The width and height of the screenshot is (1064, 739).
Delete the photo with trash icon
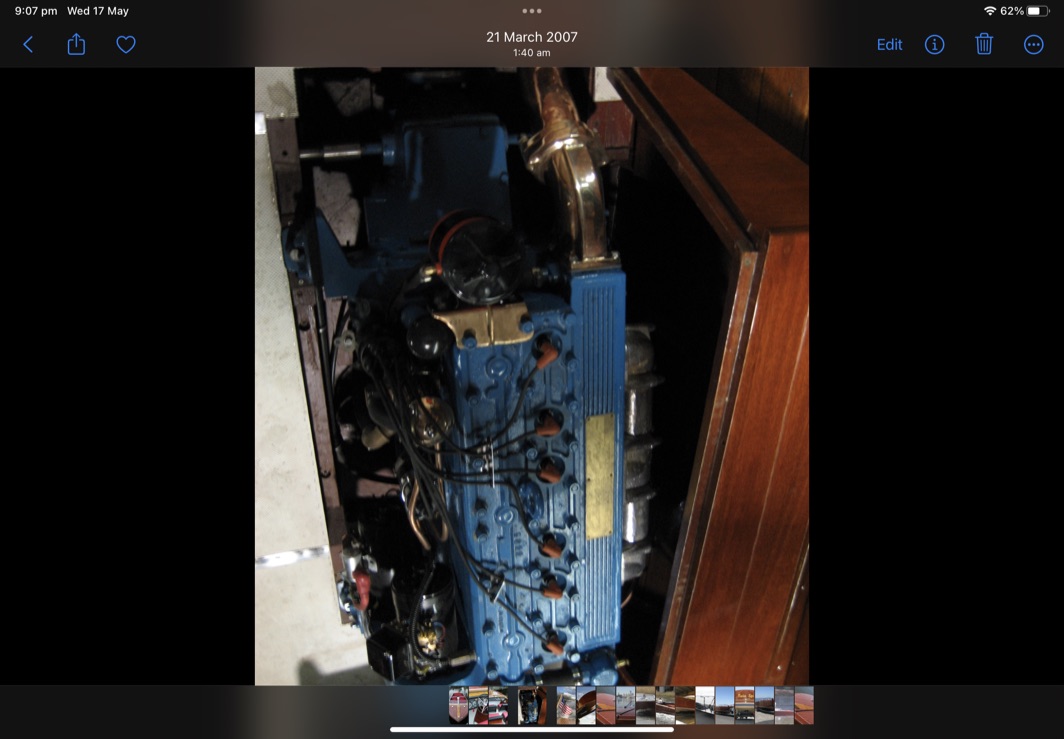click(984, 44)
